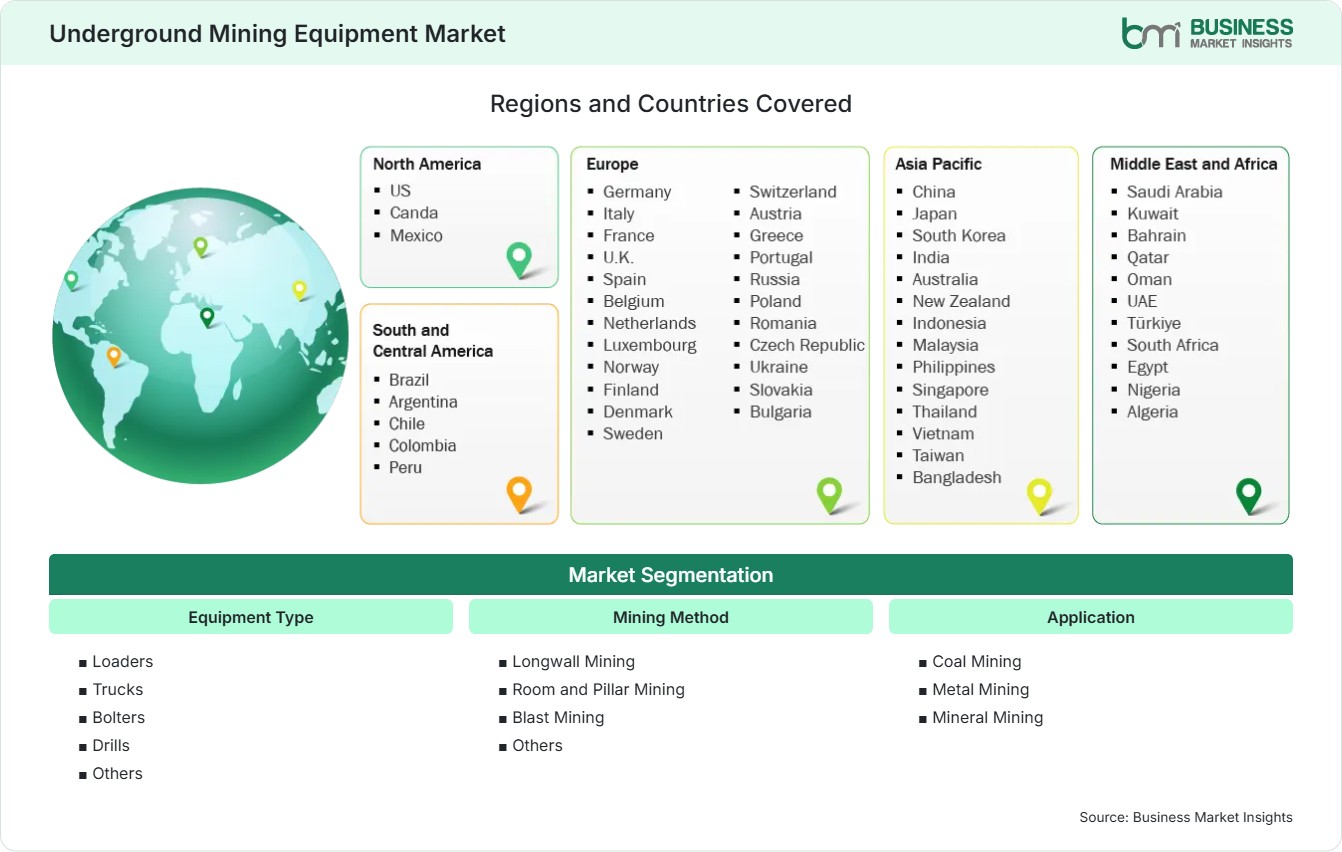The image size is (1342, 852).
Task: Click the orange pin on the globe's South America
Action: click(x=114, y=356)
